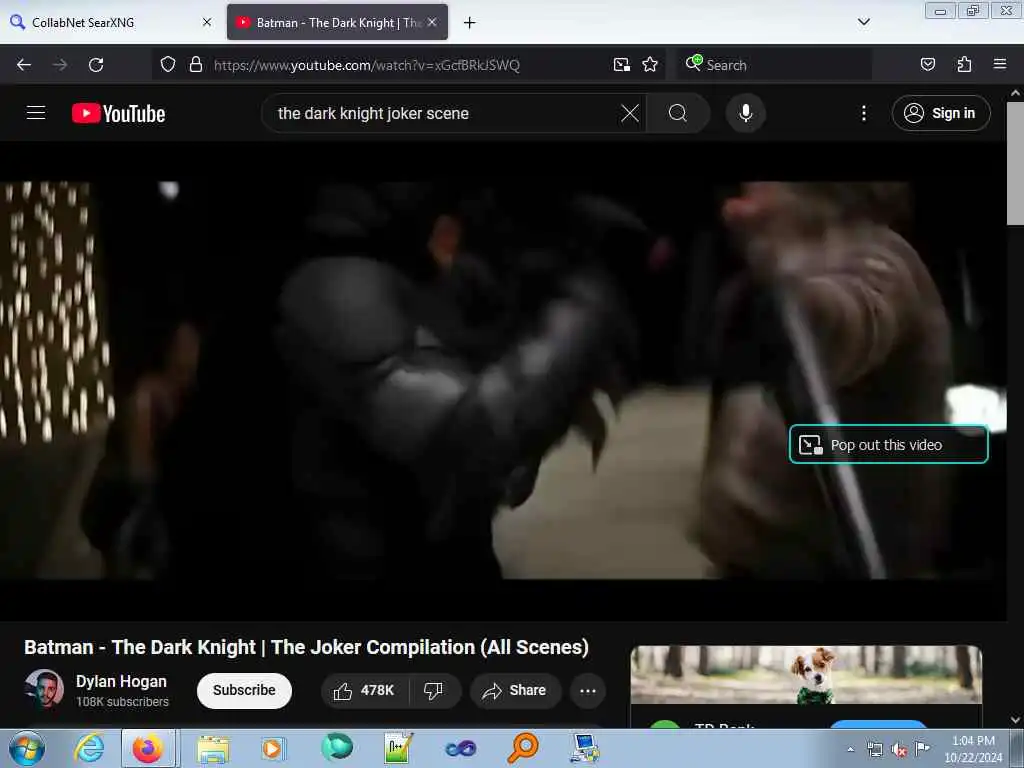Open the Dylan Hogan channel name link

coord(121,681)
